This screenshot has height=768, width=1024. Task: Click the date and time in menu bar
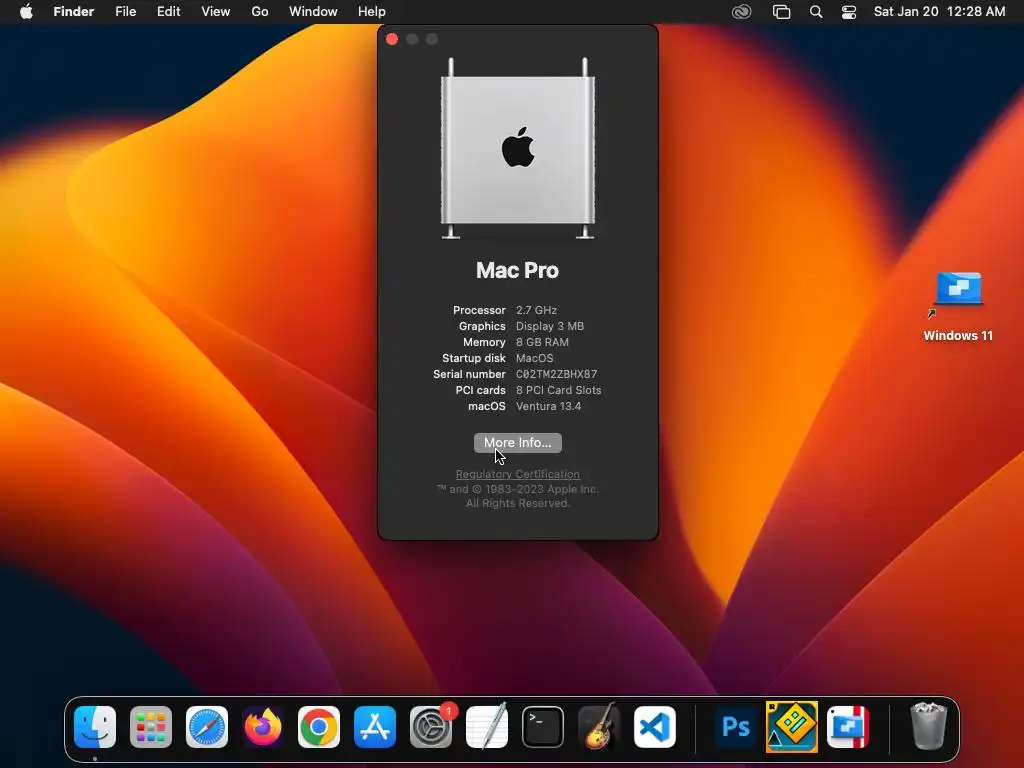click(939, 12)
